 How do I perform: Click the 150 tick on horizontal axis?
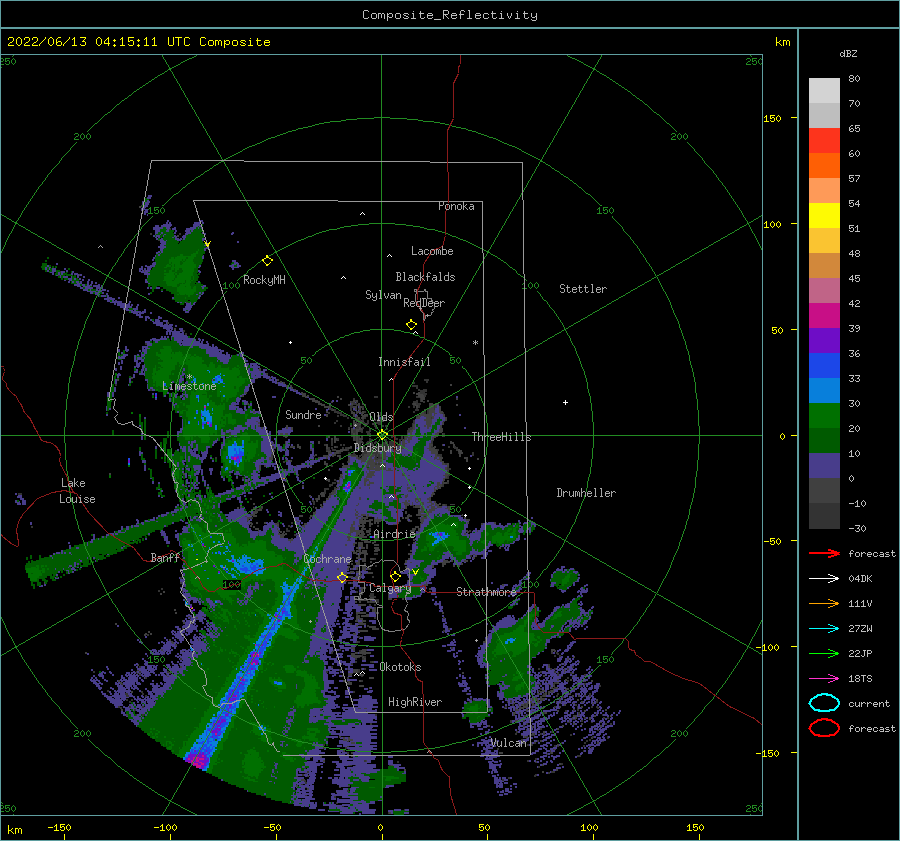(x=695, y=827)
